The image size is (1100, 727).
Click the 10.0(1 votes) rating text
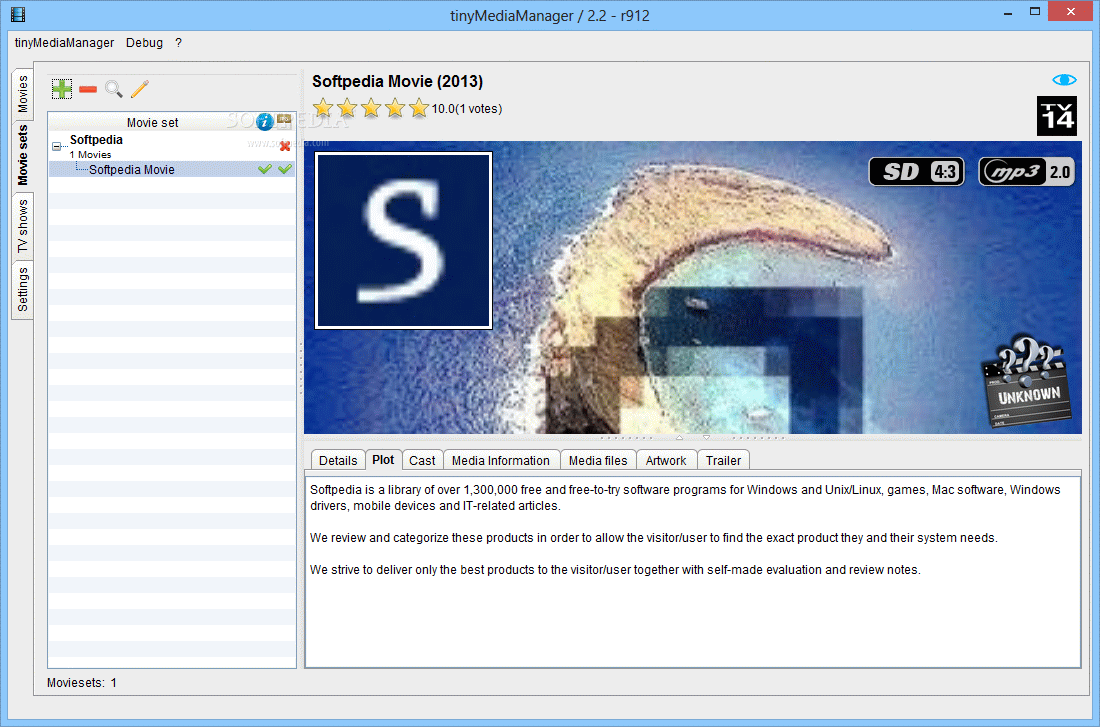click(x=467, y=109)
